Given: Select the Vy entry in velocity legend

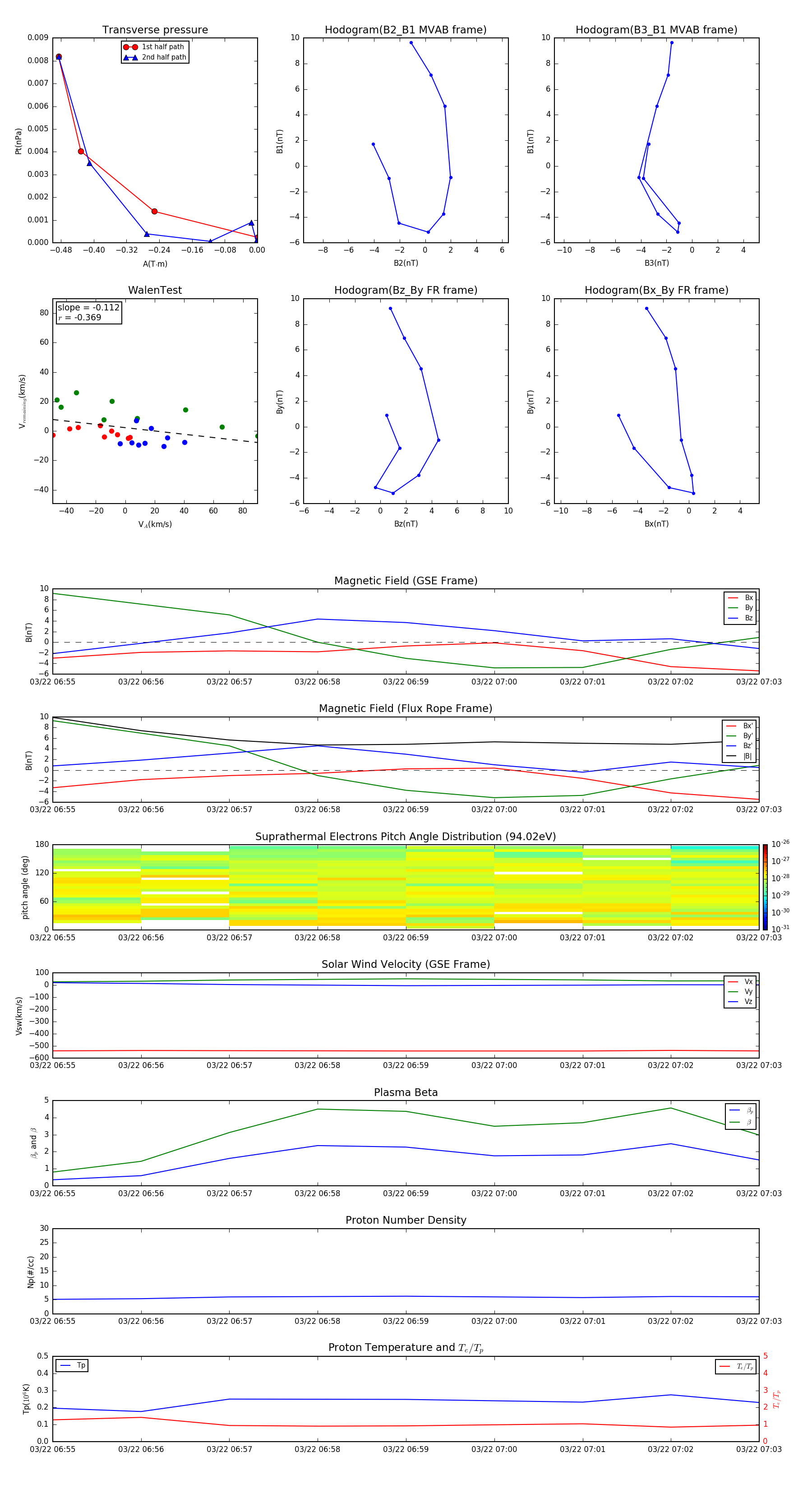Looking at the screenshot, I should pyautogui.click(x=740, y=992).
